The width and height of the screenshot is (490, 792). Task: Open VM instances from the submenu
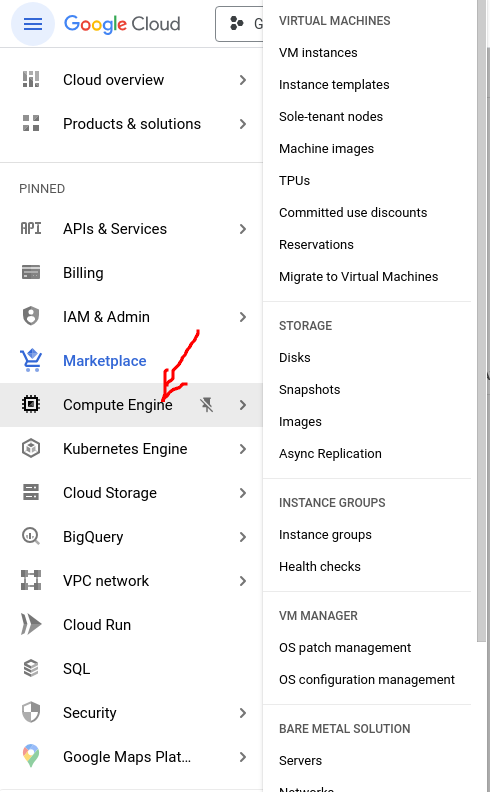point(318,53)
